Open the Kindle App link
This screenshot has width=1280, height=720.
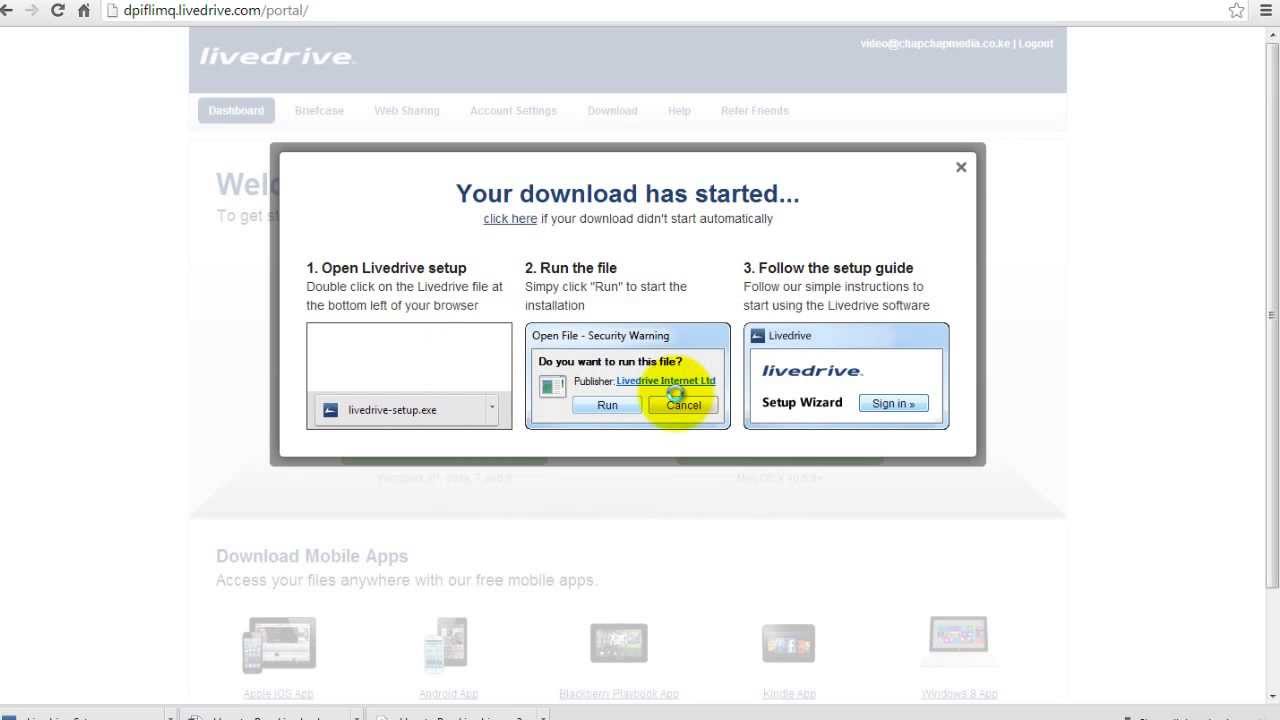pyautogui.click(x=789, y=694)
